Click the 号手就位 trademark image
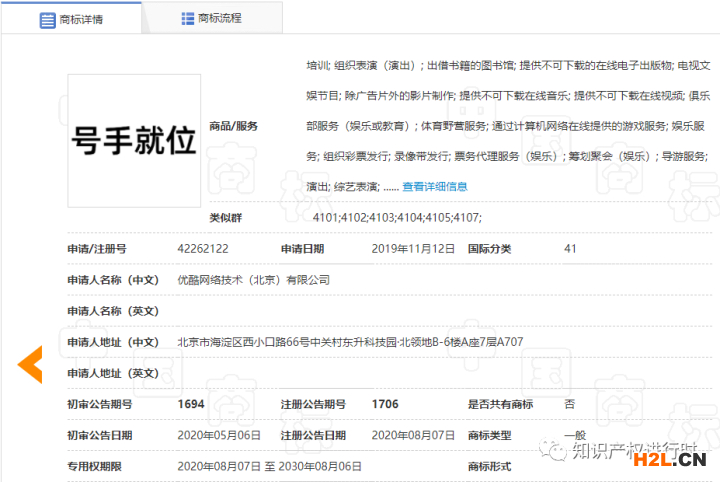 point(133,141)
